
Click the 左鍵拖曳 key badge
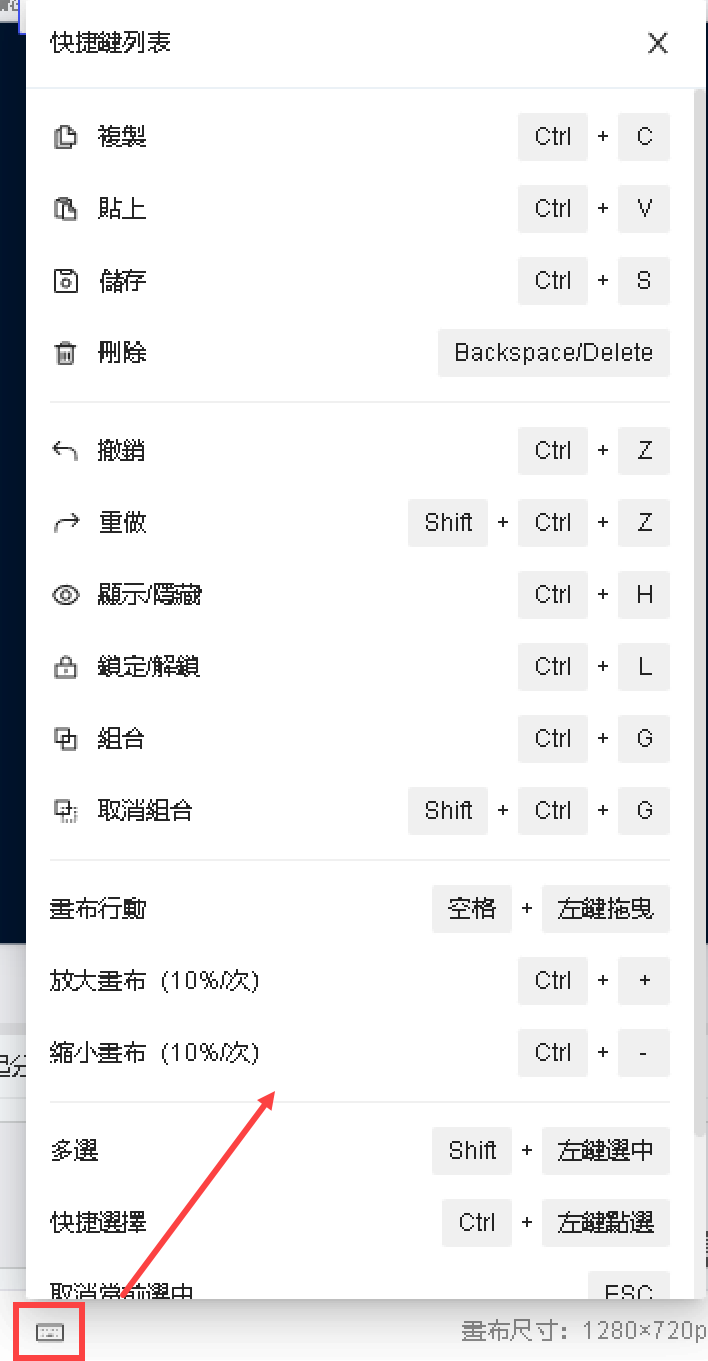(x=605, y=909)
